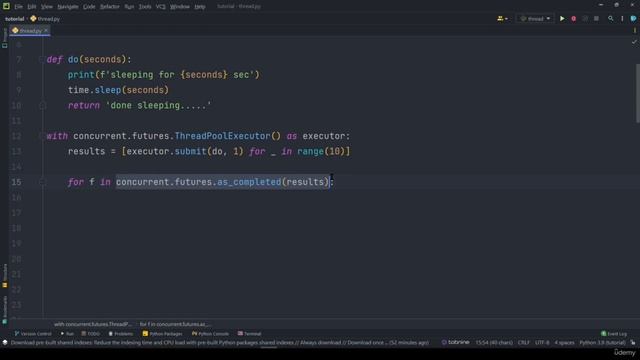The width and height of the screenshot is (640, 360).
Task: Click 'as_completed' in line 15
Action: (x=249, y=182)
